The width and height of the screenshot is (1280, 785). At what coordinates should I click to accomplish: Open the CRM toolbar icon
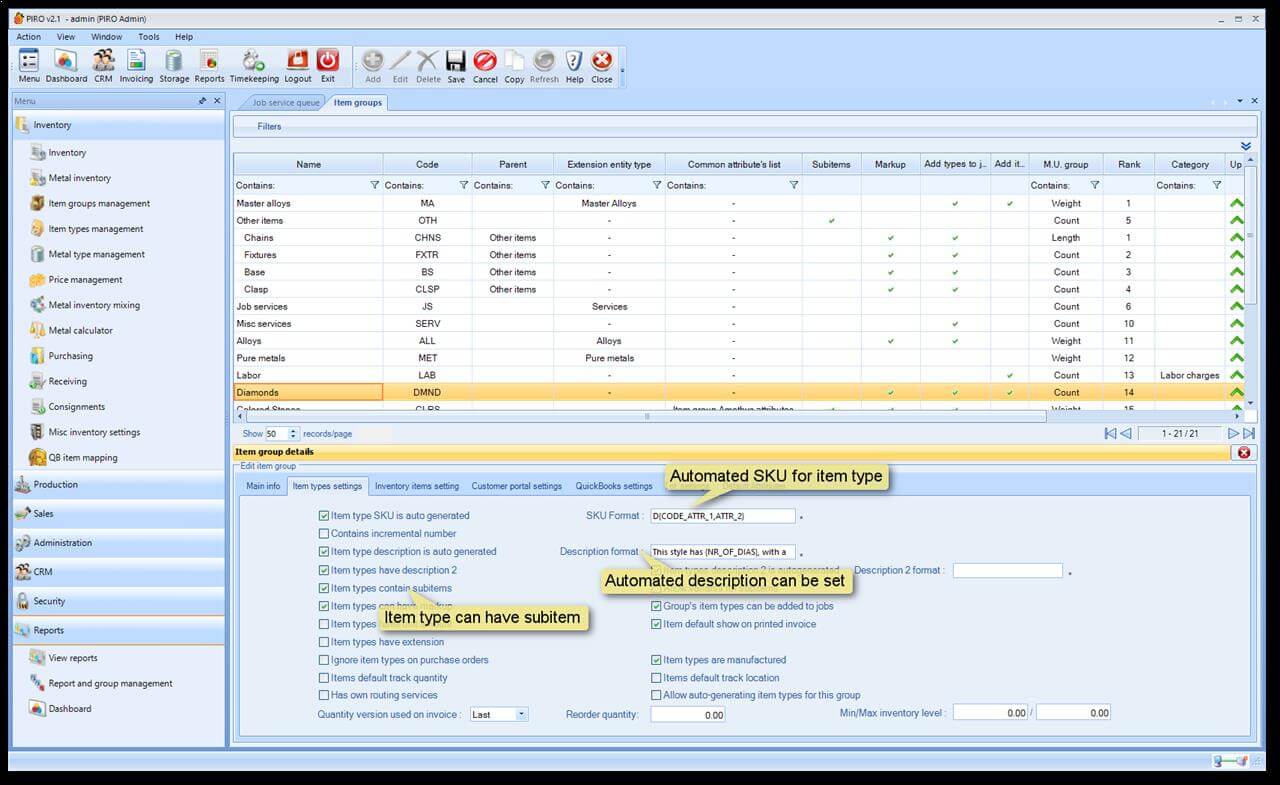[103, 66]
